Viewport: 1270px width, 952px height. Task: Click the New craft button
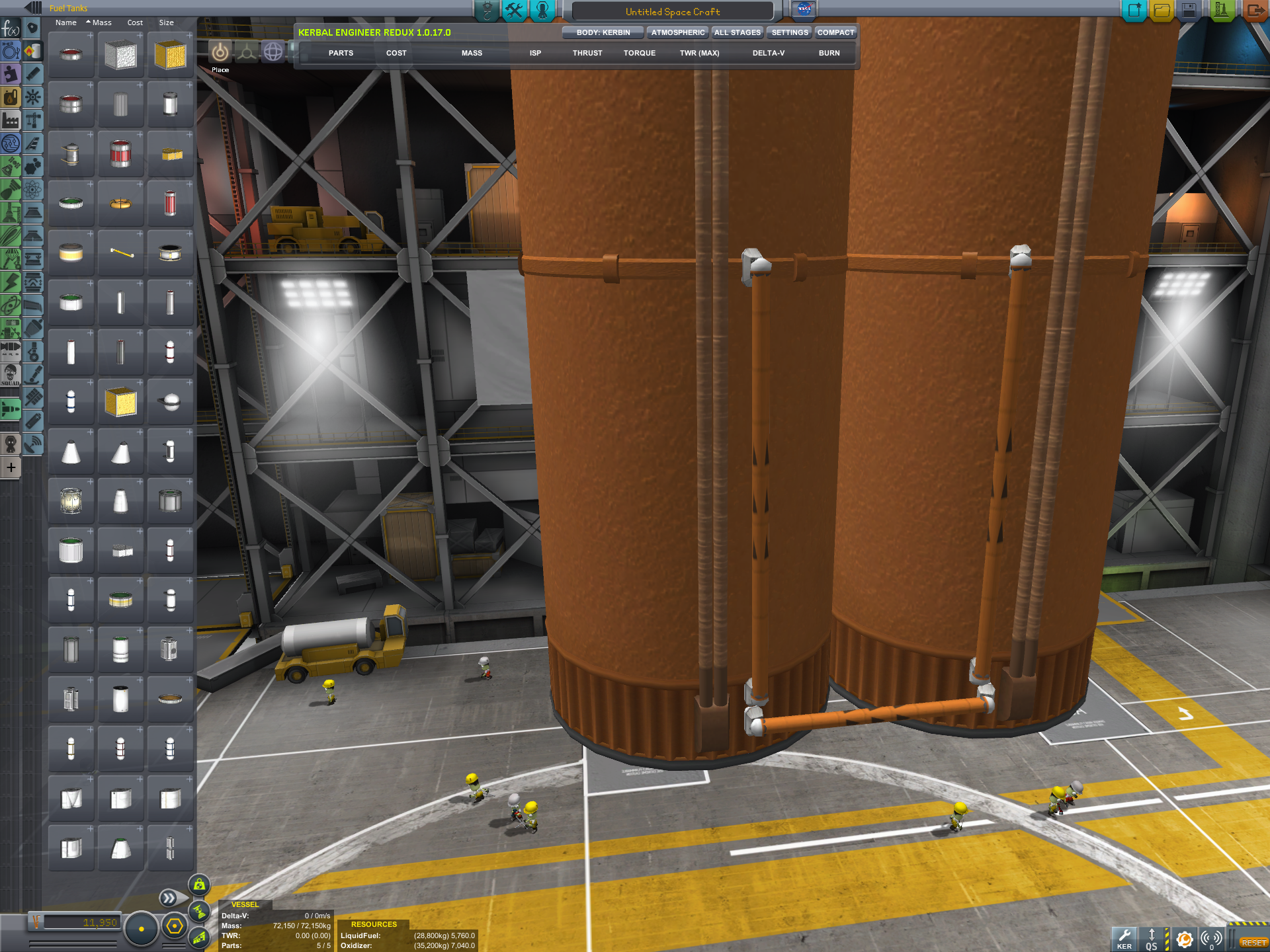[1134, 10]
